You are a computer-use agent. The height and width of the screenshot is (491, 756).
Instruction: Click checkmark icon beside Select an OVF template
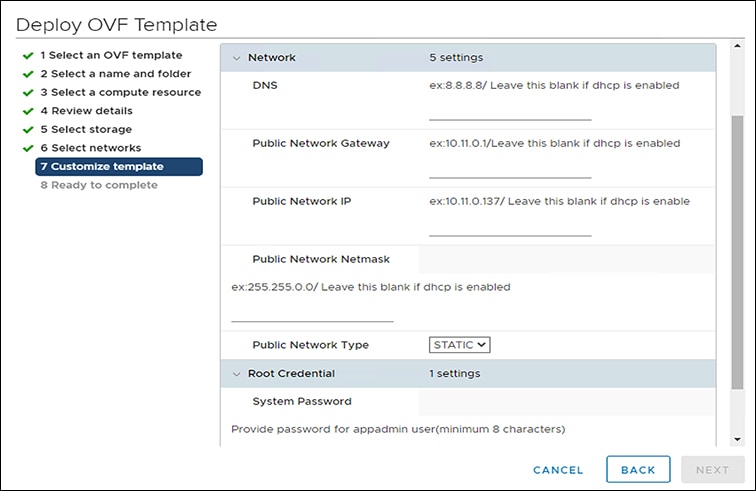[x=27, y=56]
